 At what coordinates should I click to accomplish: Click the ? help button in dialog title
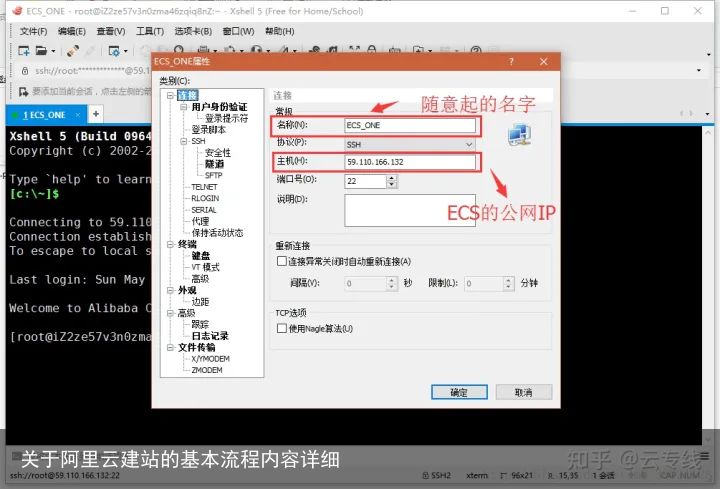coord(511,62)
